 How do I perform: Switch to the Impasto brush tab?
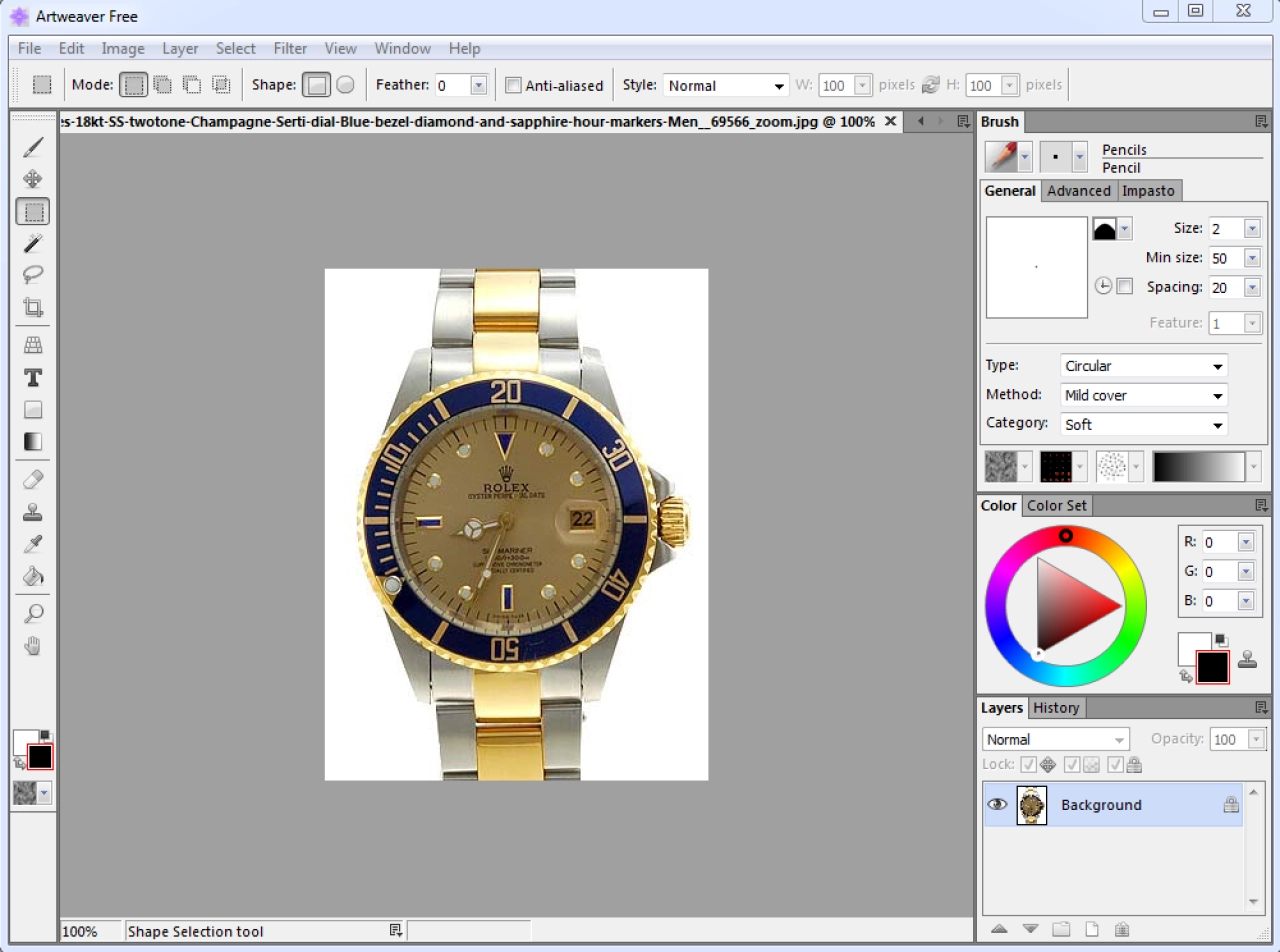point(1148,191)
